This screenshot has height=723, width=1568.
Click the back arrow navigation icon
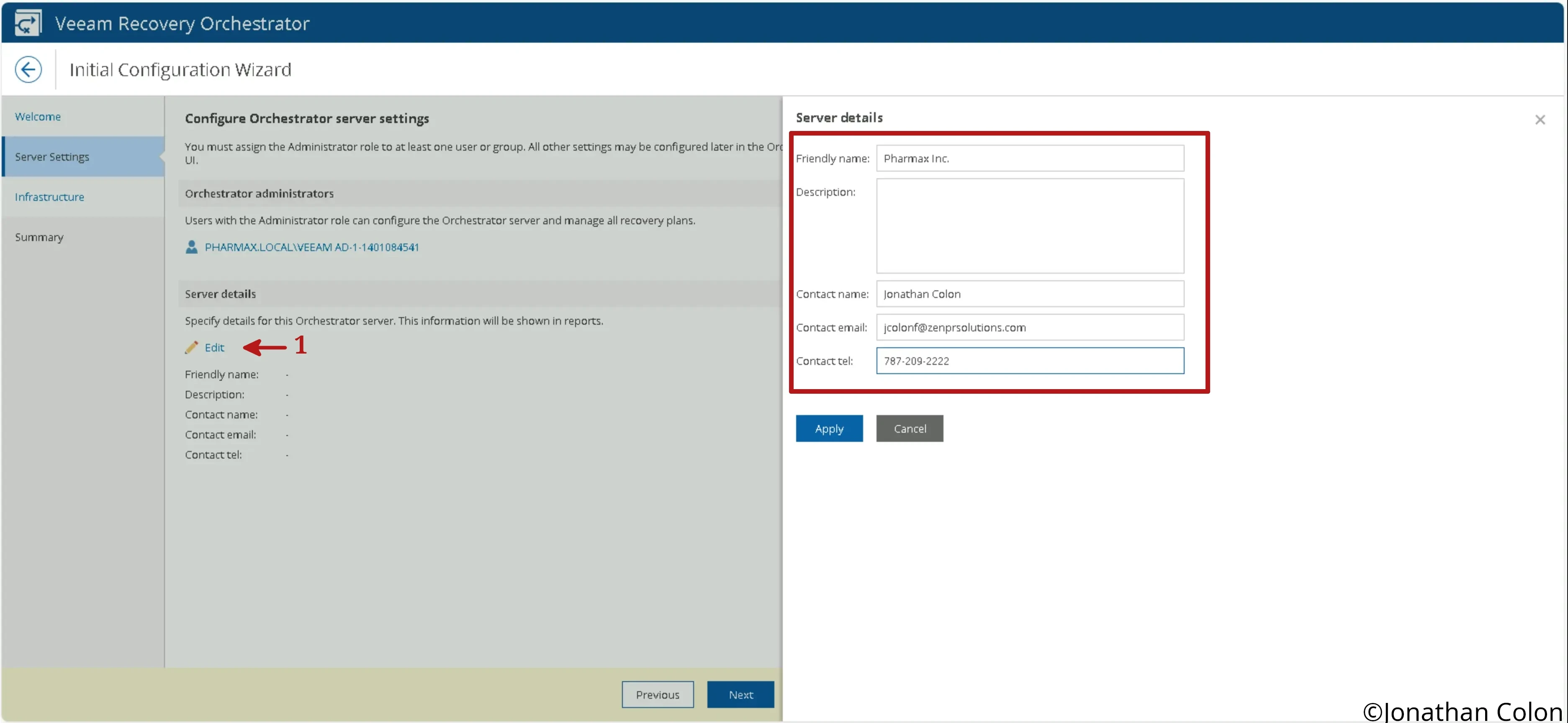pos(28,69)
